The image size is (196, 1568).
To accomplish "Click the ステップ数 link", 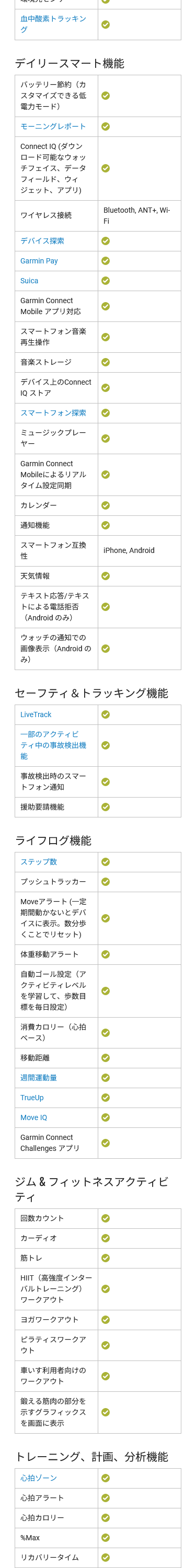I will click(x=38, y=862).
